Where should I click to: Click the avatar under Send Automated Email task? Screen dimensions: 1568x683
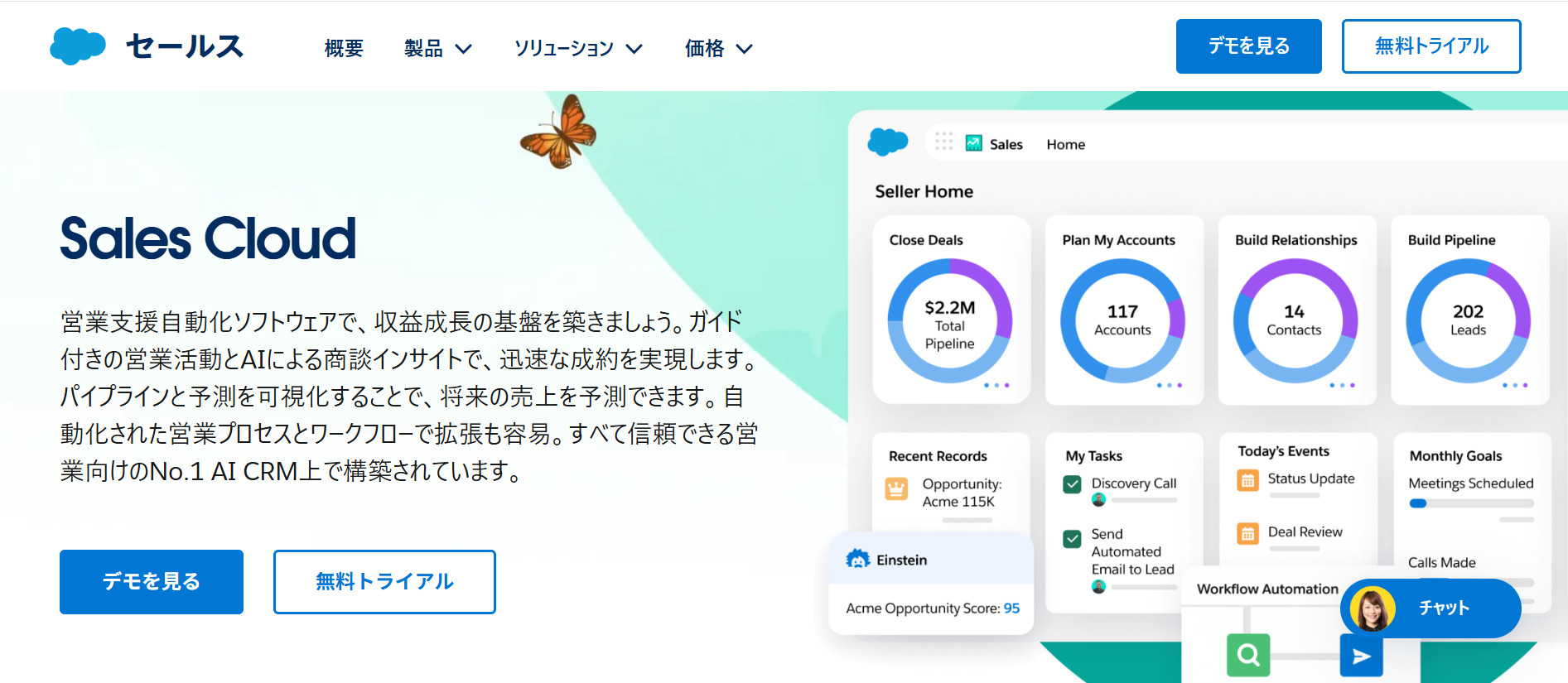[1099, 587]
